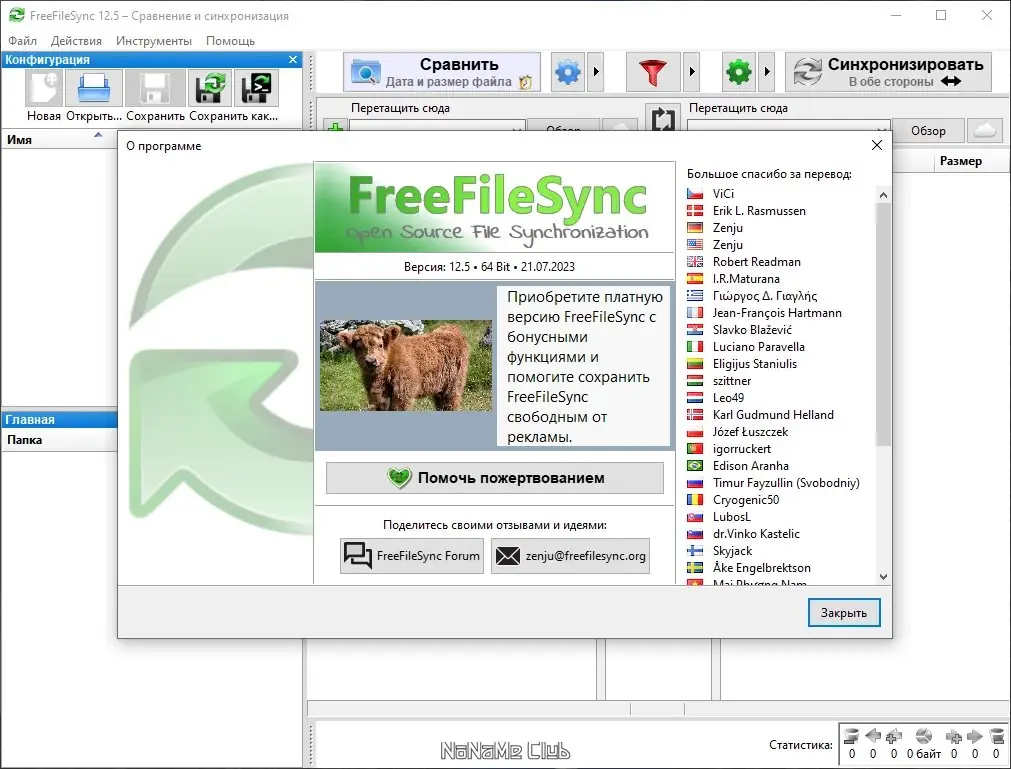Click the Brazilian flag by Edison Aranha

694,466
